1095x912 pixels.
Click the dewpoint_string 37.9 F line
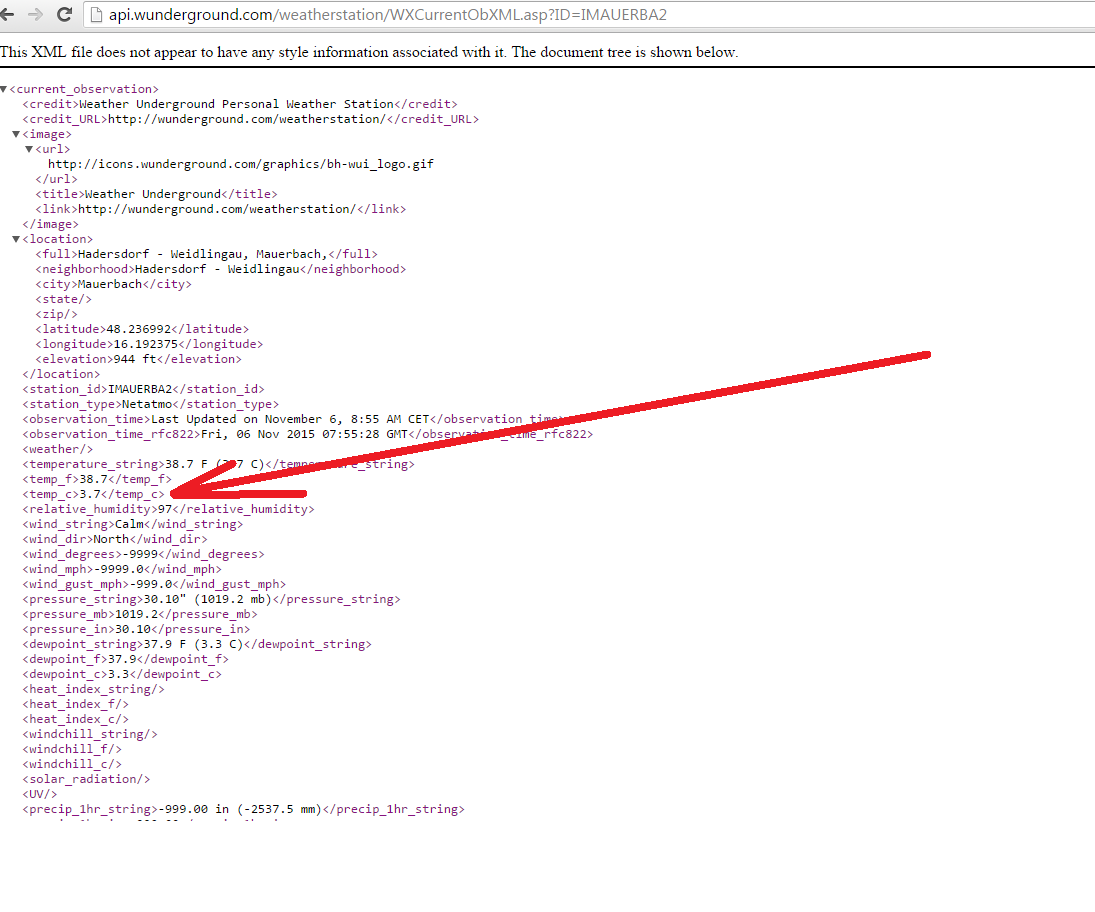[x=197, y=645]
